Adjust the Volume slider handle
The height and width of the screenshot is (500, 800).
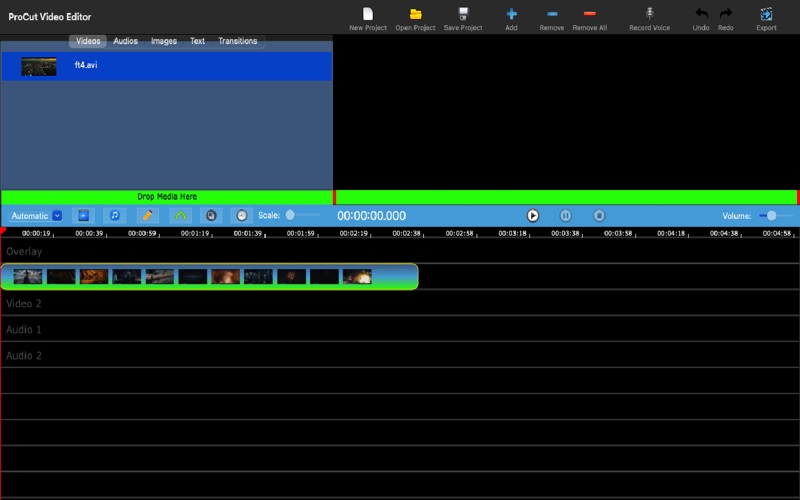771,216
